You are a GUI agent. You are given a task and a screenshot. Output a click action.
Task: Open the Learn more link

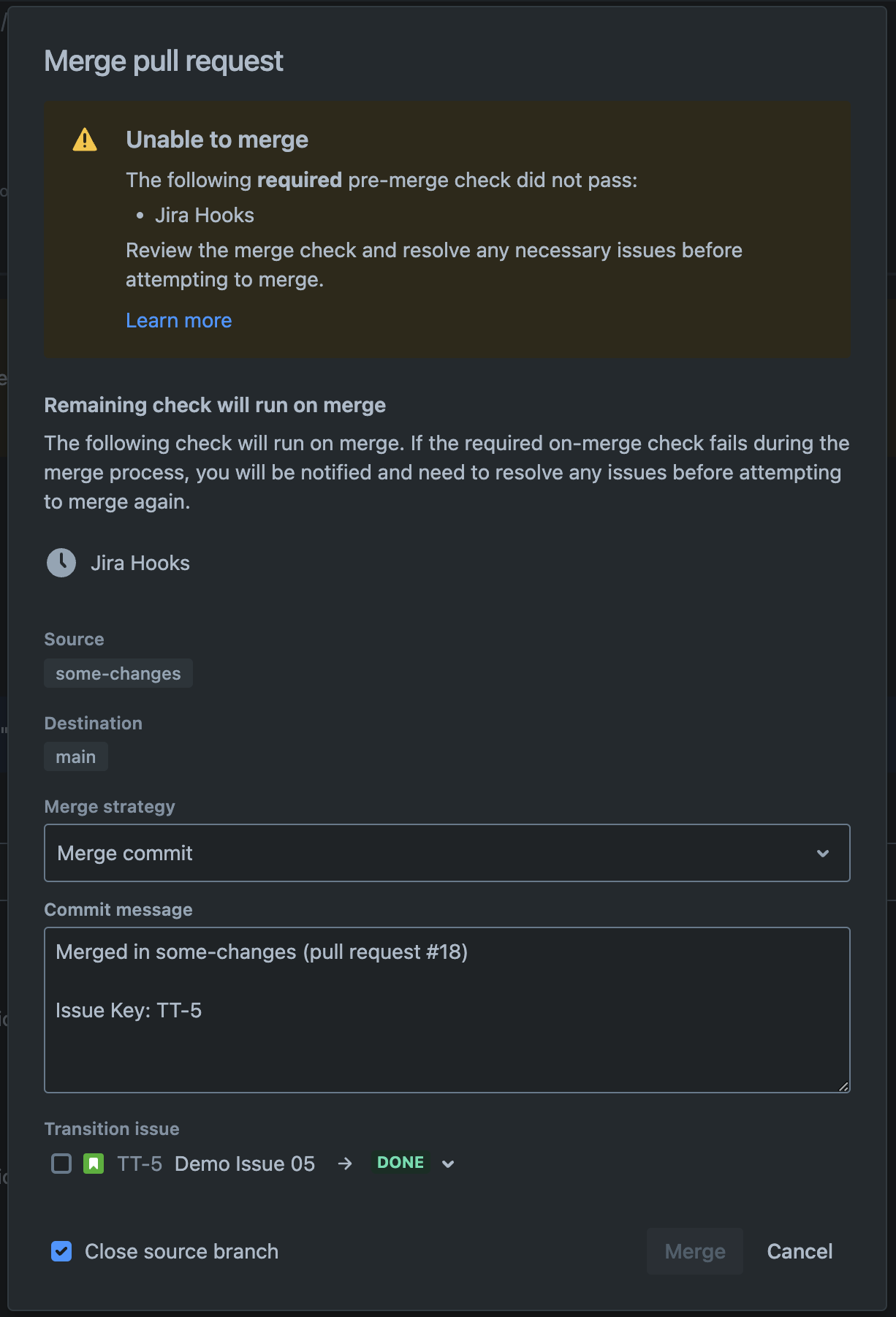pos(179,320)
